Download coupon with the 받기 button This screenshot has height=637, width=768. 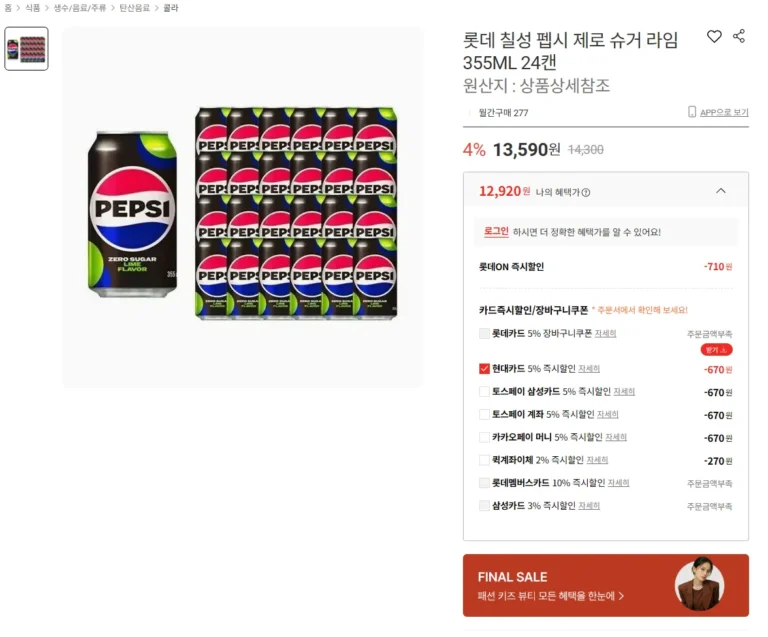pos(716,350)
